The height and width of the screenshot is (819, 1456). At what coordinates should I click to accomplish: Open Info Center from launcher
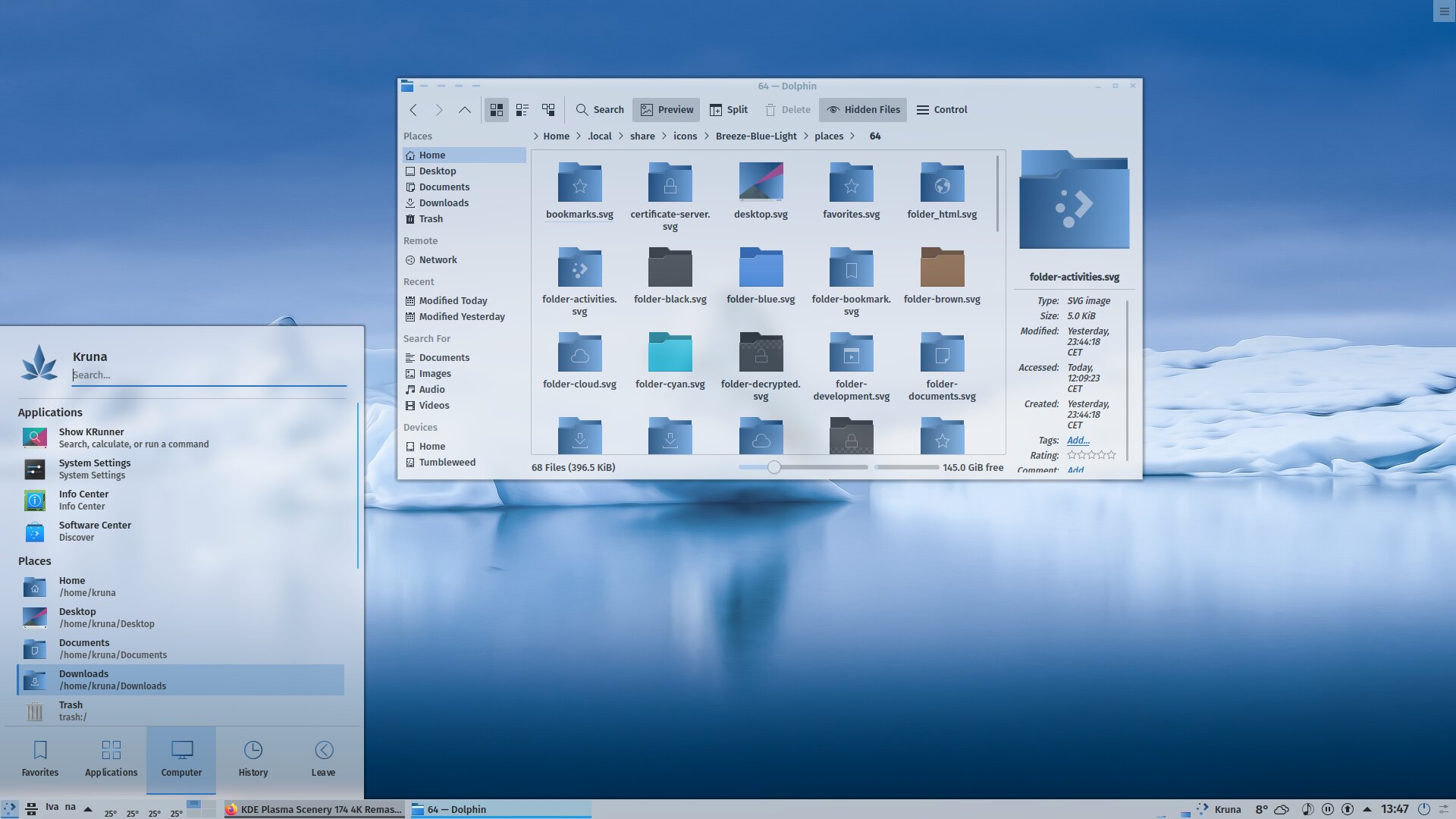180,500
